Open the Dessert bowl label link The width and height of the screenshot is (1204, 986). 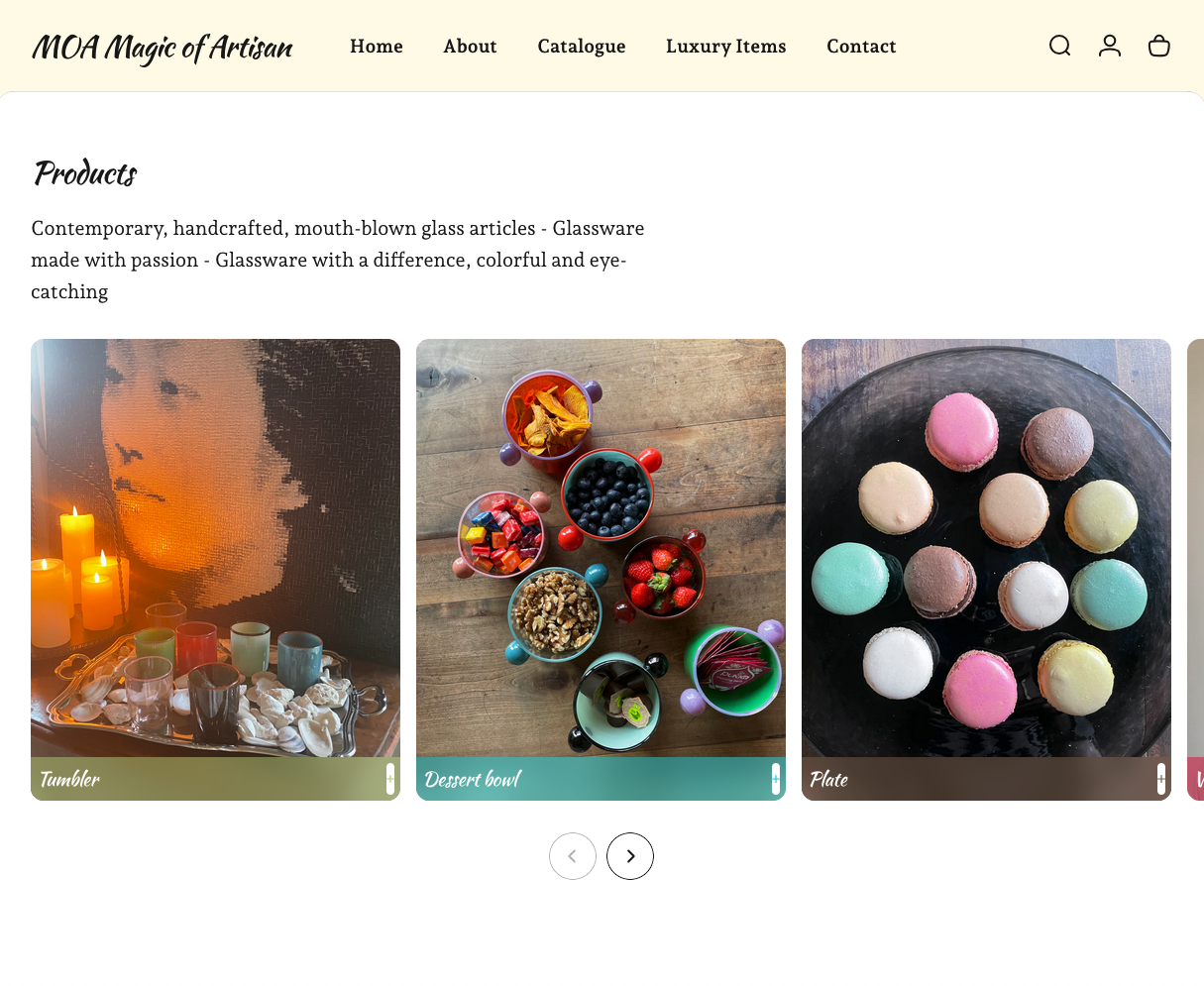pos(473,779)
